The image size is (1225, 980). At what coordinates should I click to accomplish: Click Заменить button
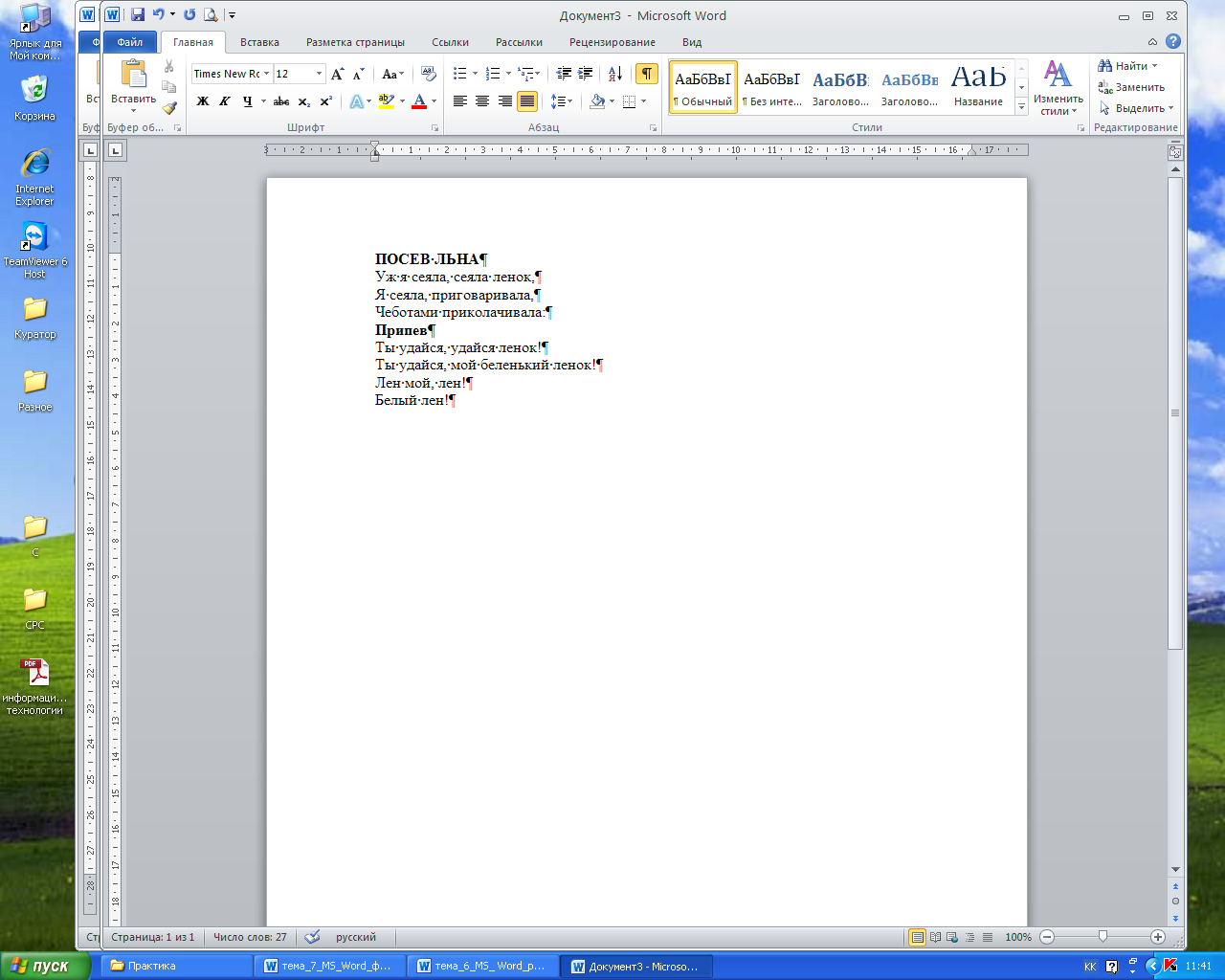coord(1131,87)
